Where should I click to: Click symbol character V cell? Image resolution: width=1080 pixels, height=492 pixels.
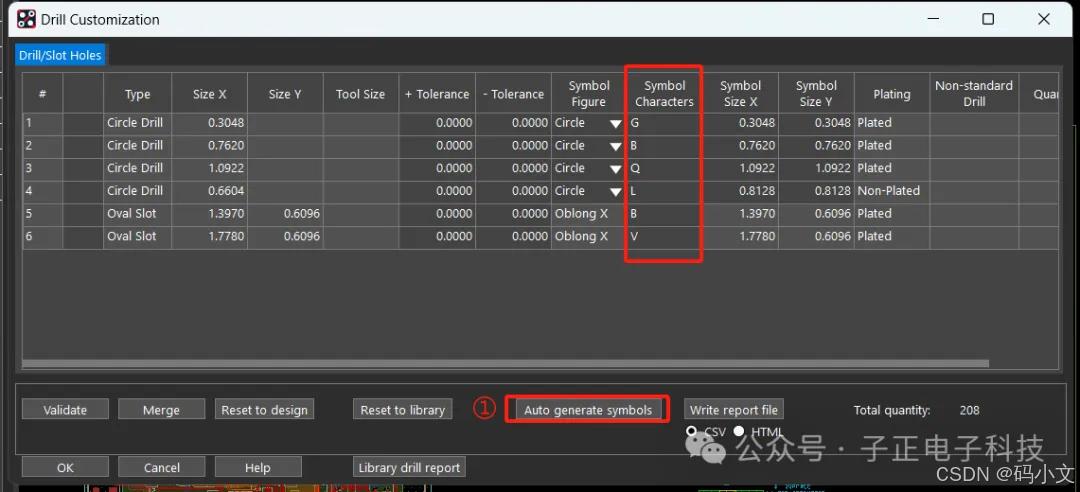(x=664, y=237)
